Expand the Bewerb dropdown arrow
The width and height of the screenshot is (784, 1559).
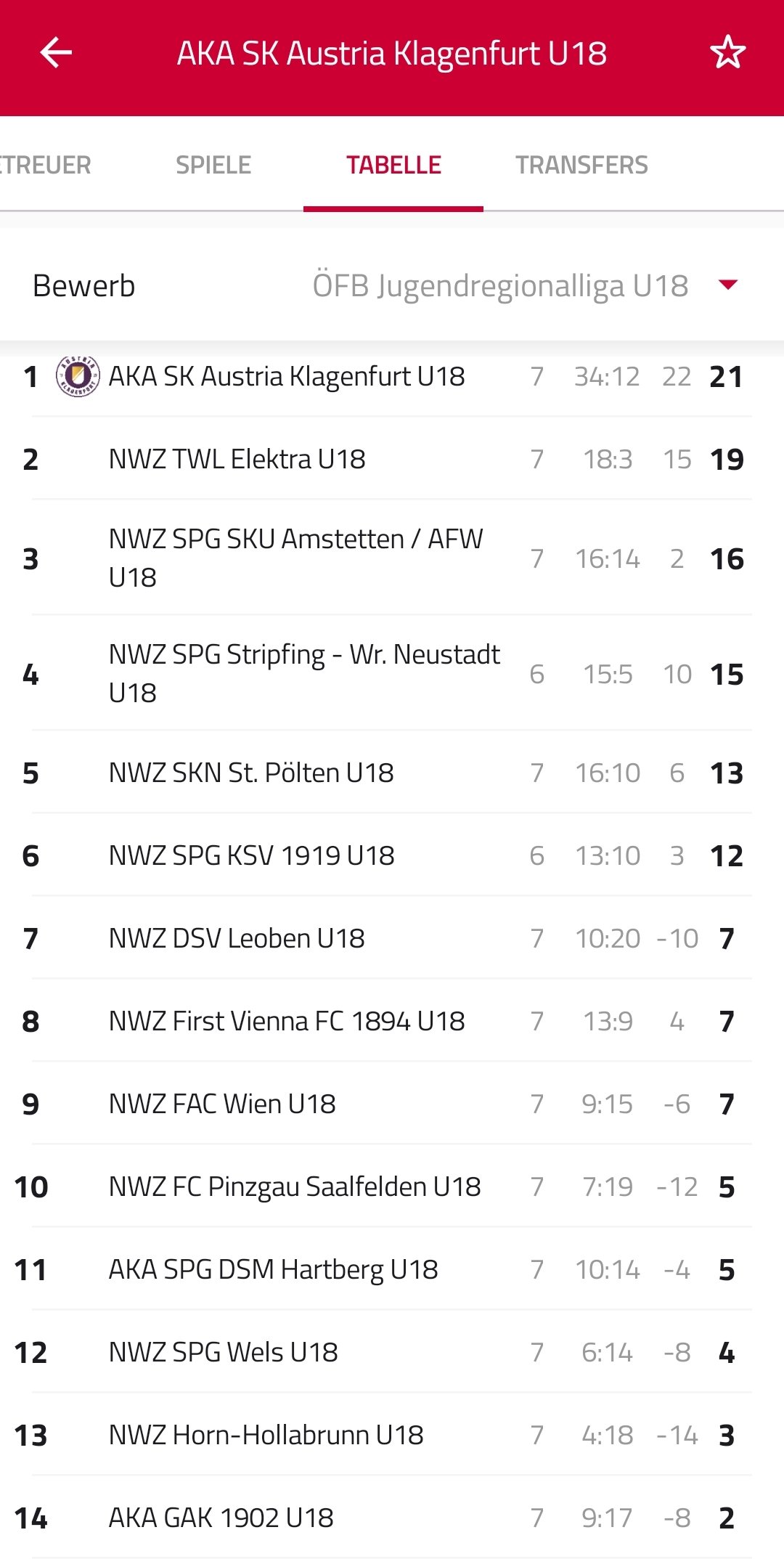pyautogui.click(x=727, y=285)
